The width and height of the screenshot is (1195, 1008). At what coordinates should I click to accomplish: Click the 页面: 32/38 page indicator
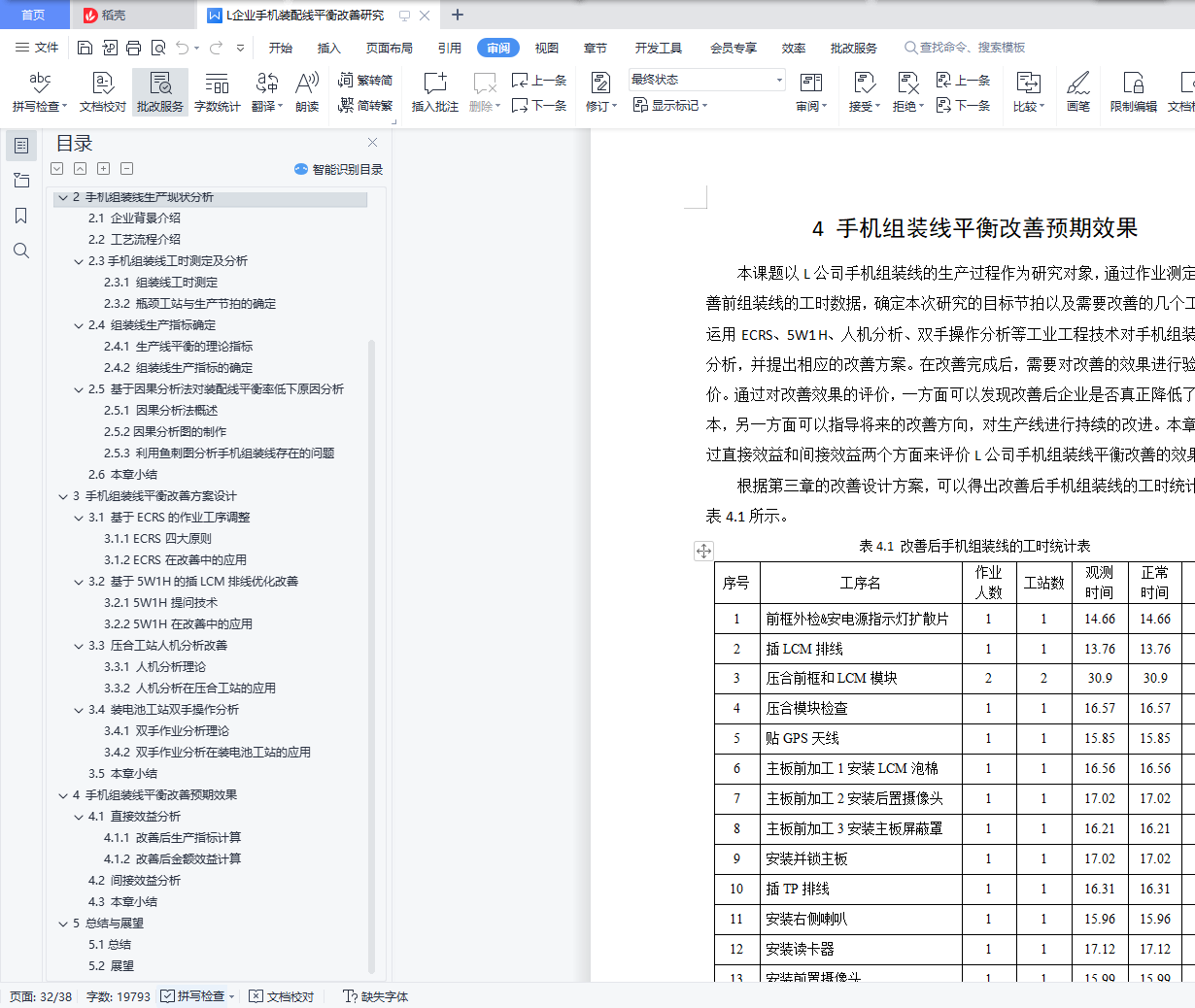(41, 996)
